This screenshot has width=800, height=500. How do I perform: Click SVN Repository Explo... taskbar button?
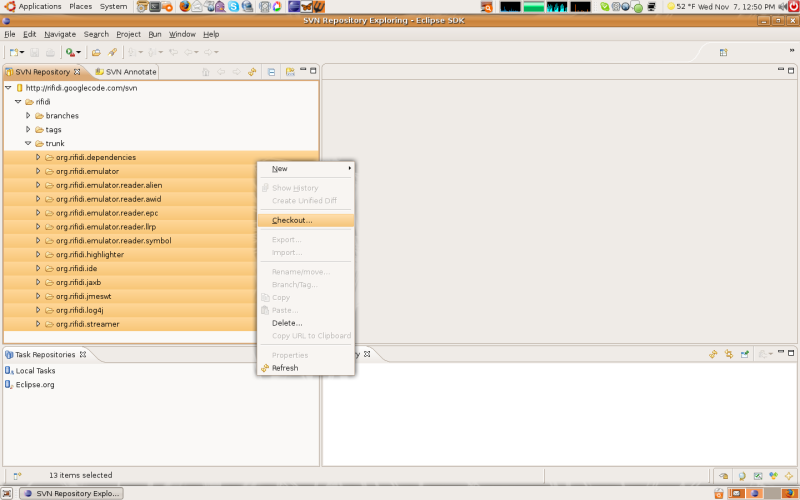[x=71, y=493]
